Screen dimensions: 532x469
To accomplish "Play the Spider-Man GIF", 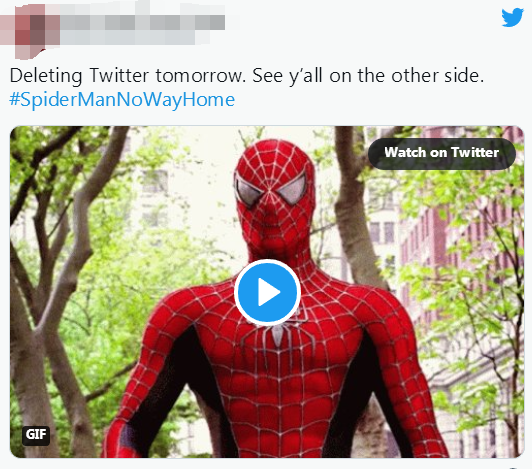I will point(267,292).
